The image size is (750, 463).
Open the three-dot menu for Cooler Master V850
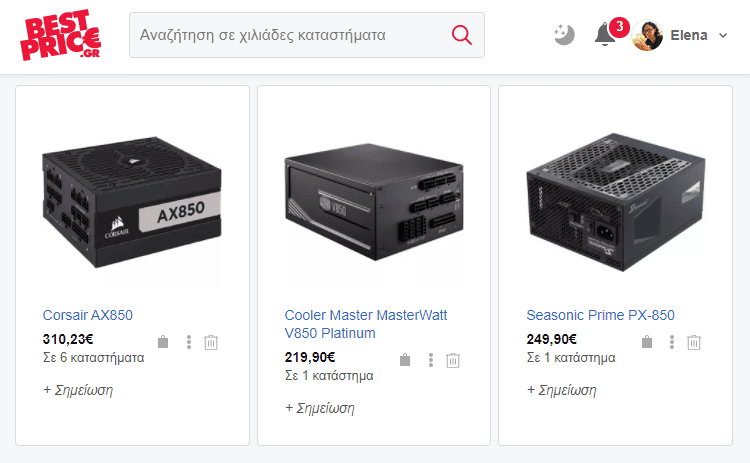tap(431, 360)
